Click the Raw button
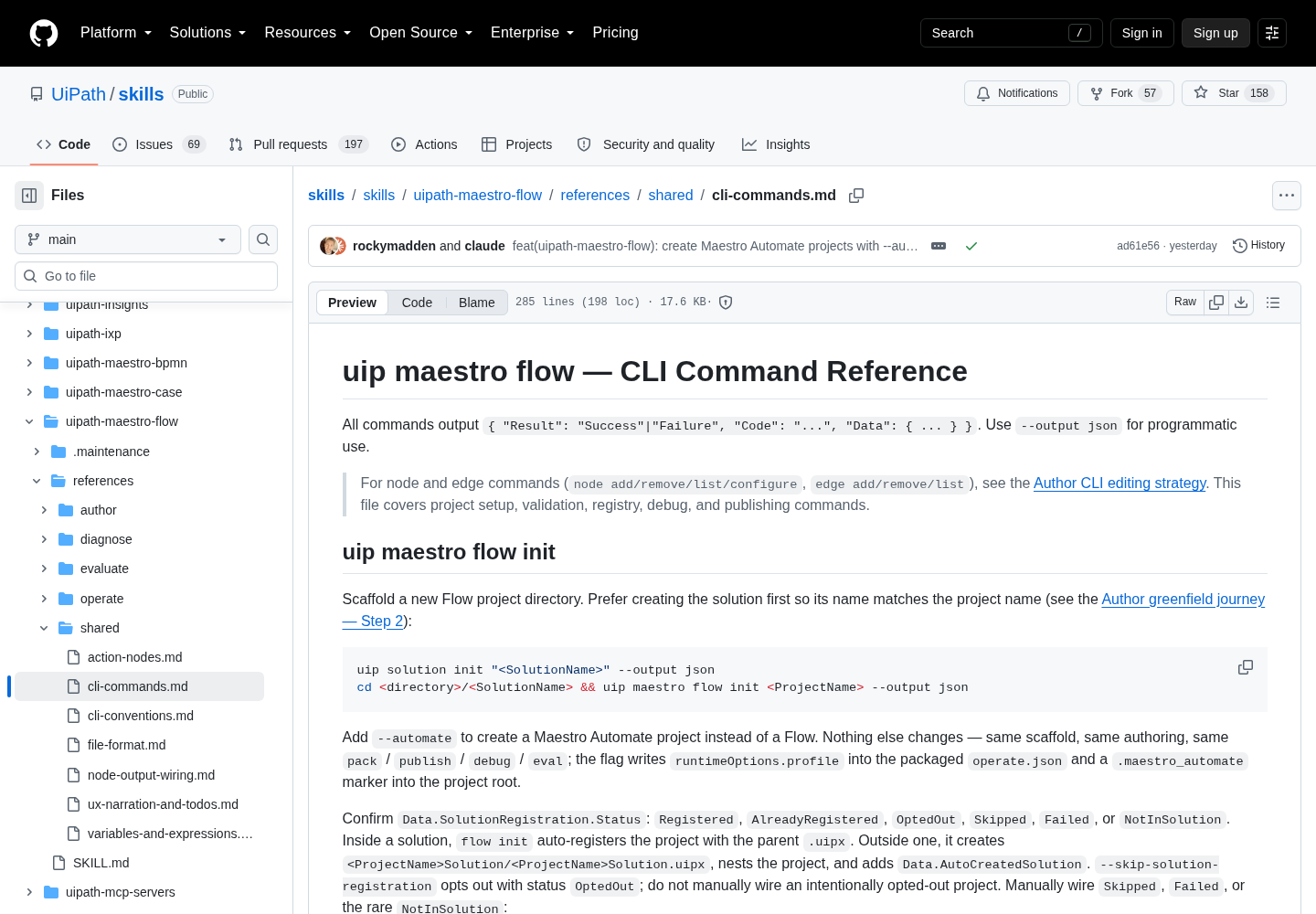 click(1185, 303)
